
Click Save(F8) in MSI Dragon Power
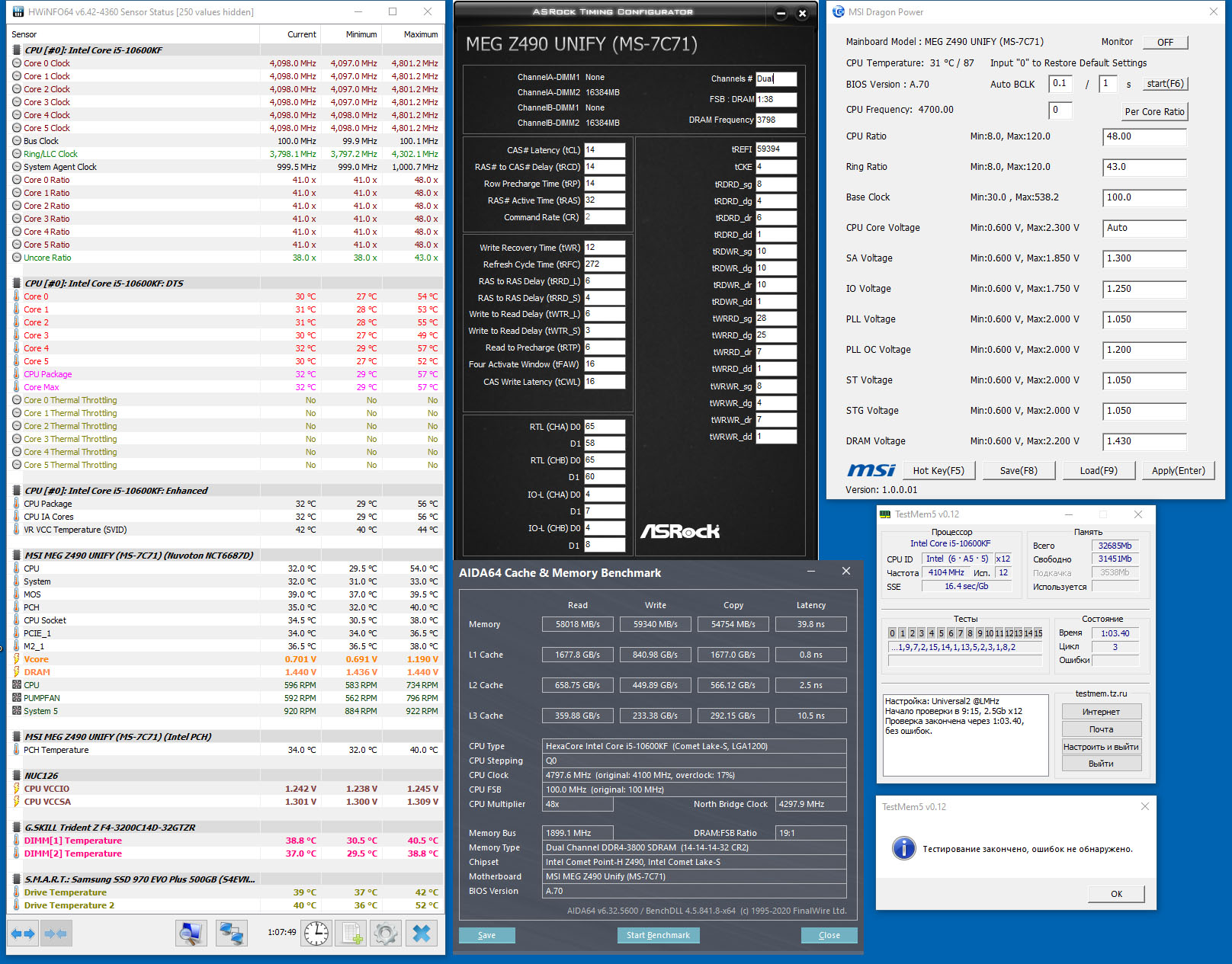(x=1019, y=471)
